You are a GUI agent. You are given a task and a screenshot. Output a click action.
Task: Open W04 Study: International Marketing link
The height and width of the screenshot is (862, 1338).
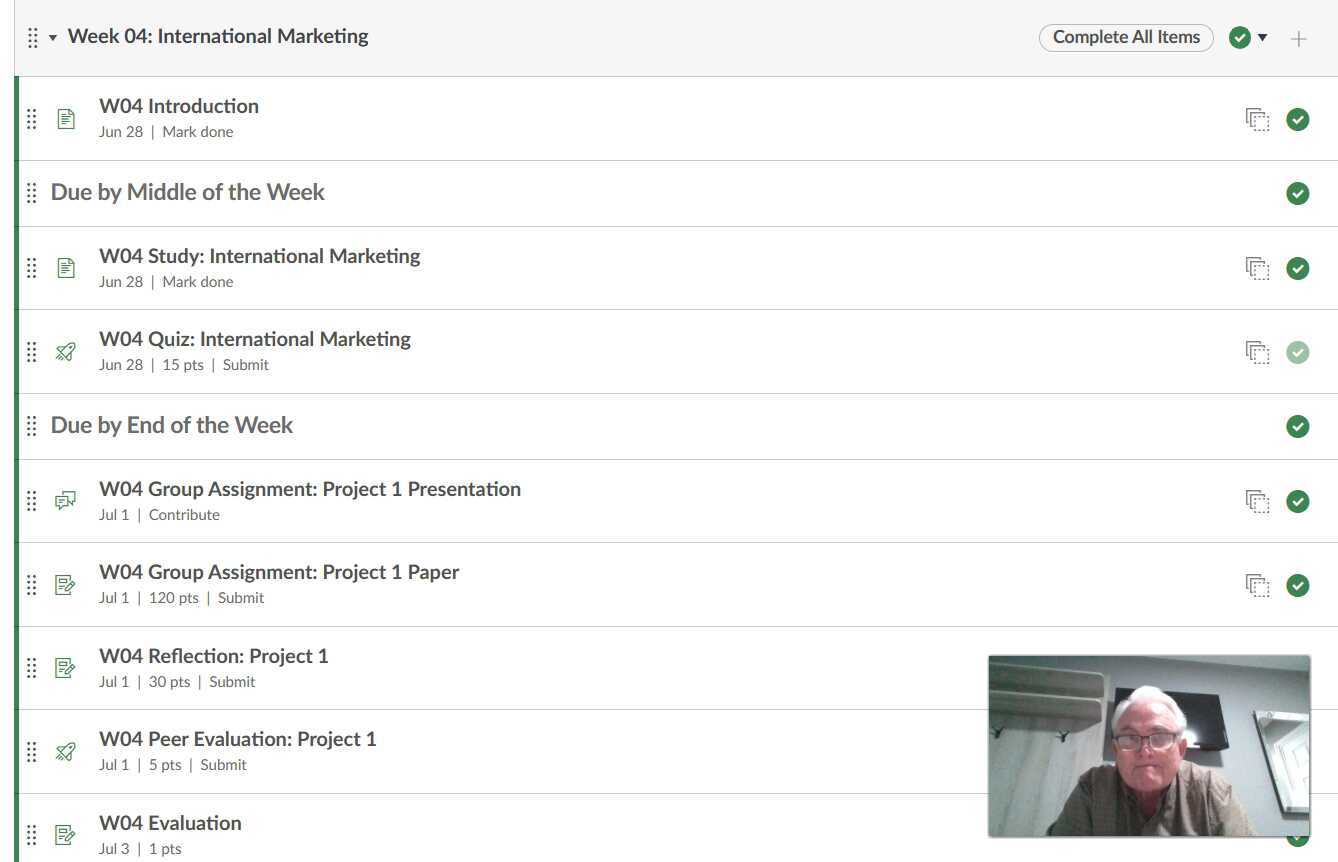(259, 256)
